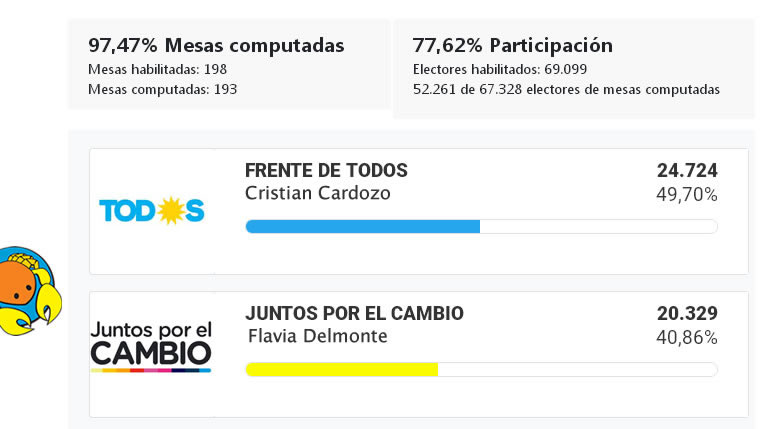Click the 97,47% Mesas computadas heading
Image resolution: width=779 pixels, height=429 pixels.
[216, 45]
